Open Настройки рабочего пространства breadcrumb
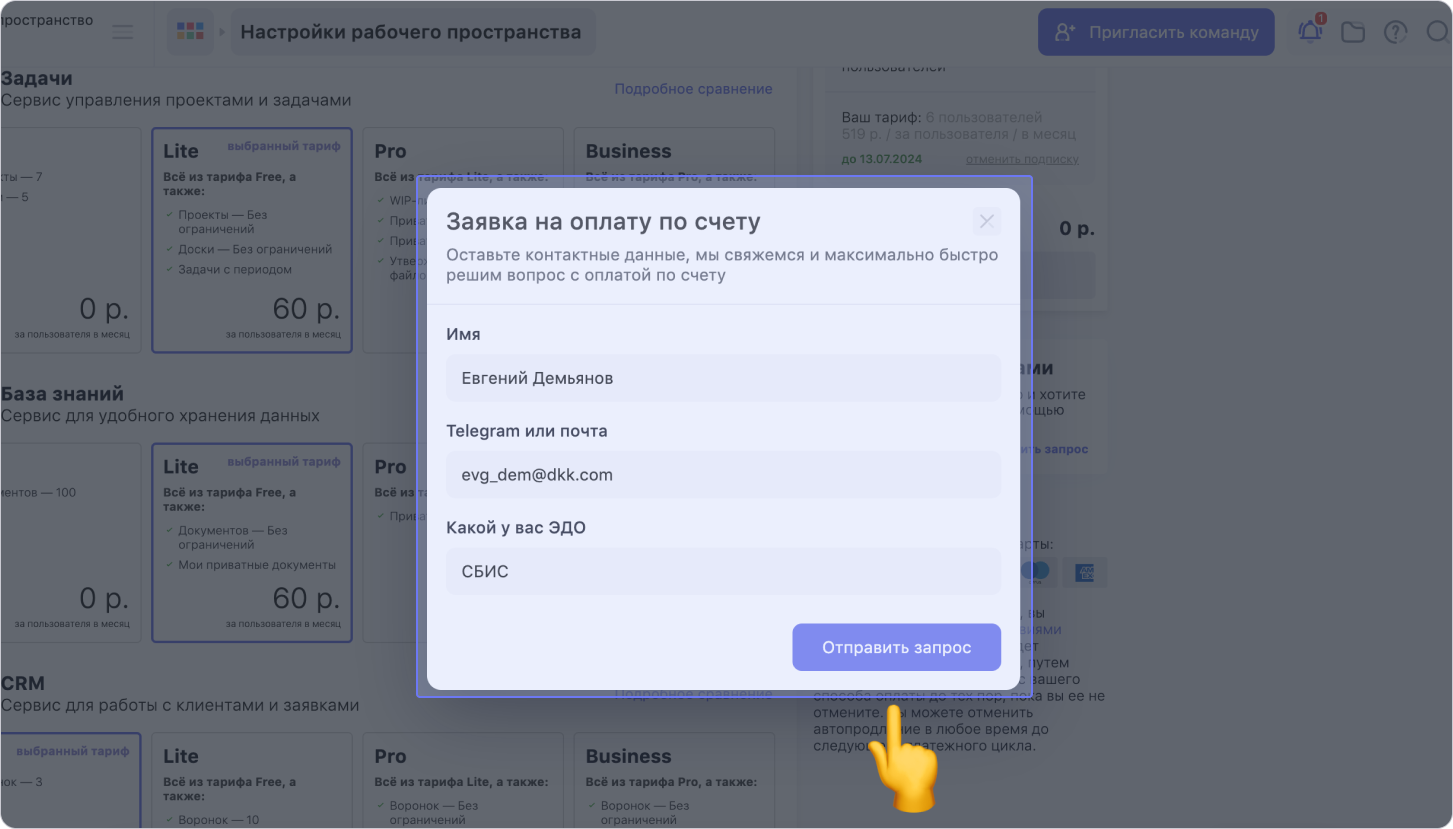Screen dimensions: 1453x829 pyautogui.click(x=411, y=32)
